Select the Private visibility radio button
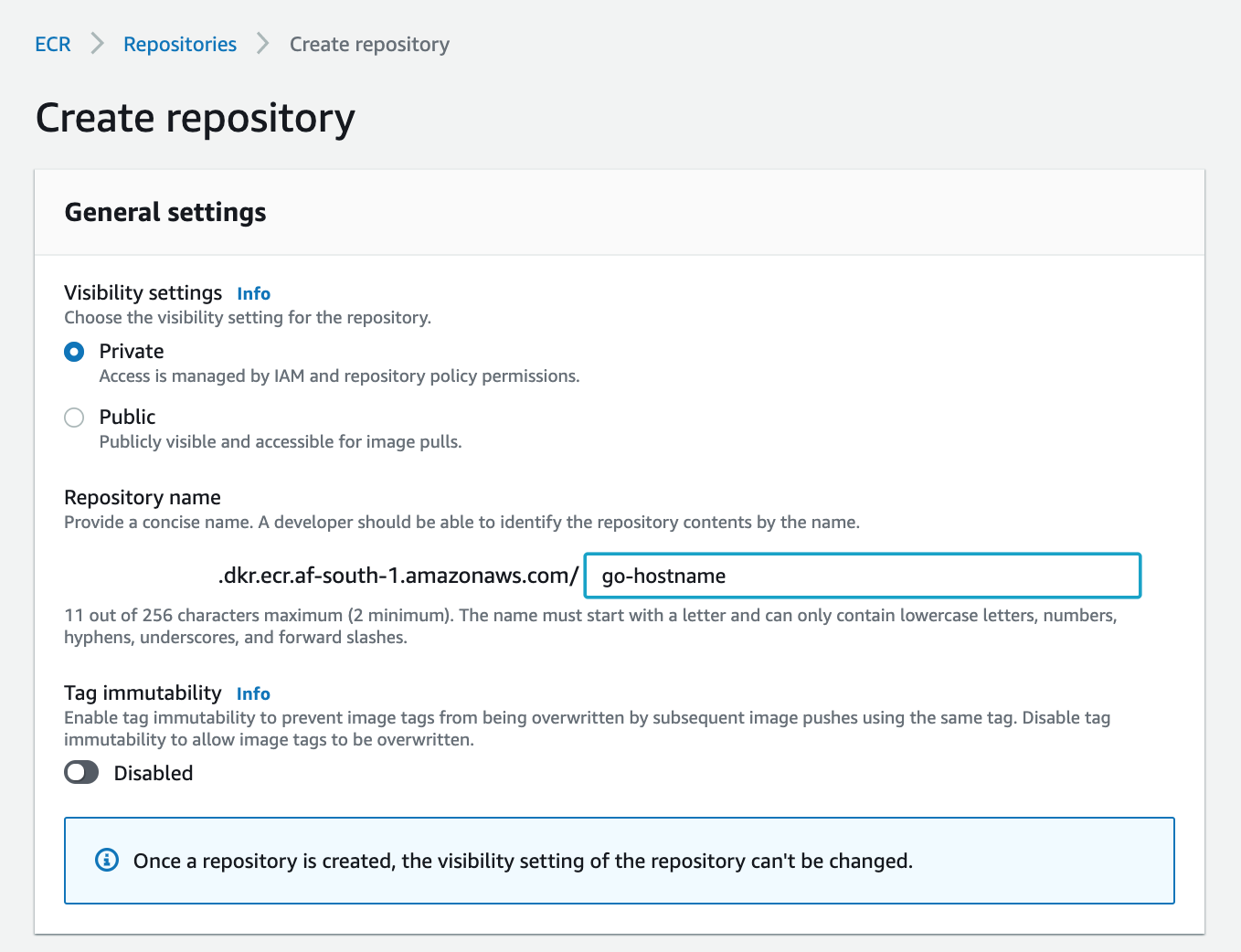This screenshot has width=1241, height=952. click(x=74, y=352)
